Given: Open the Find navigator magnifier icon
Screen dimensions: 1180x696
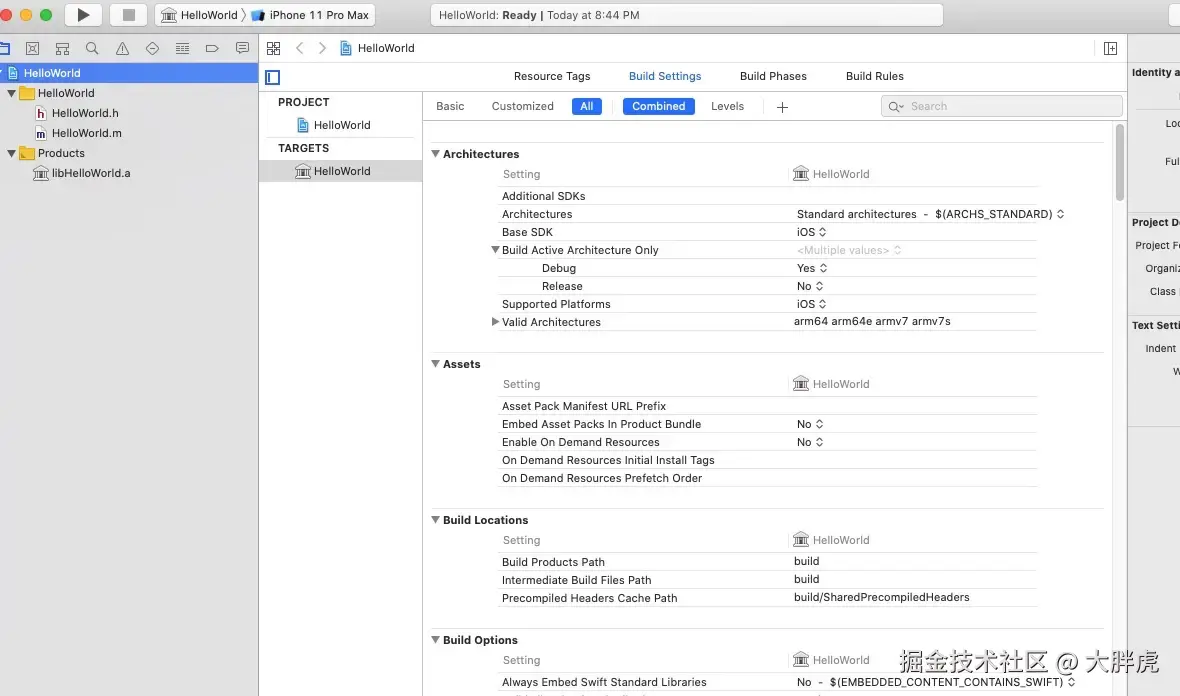Looking at the screenshot, I should 92,48.
